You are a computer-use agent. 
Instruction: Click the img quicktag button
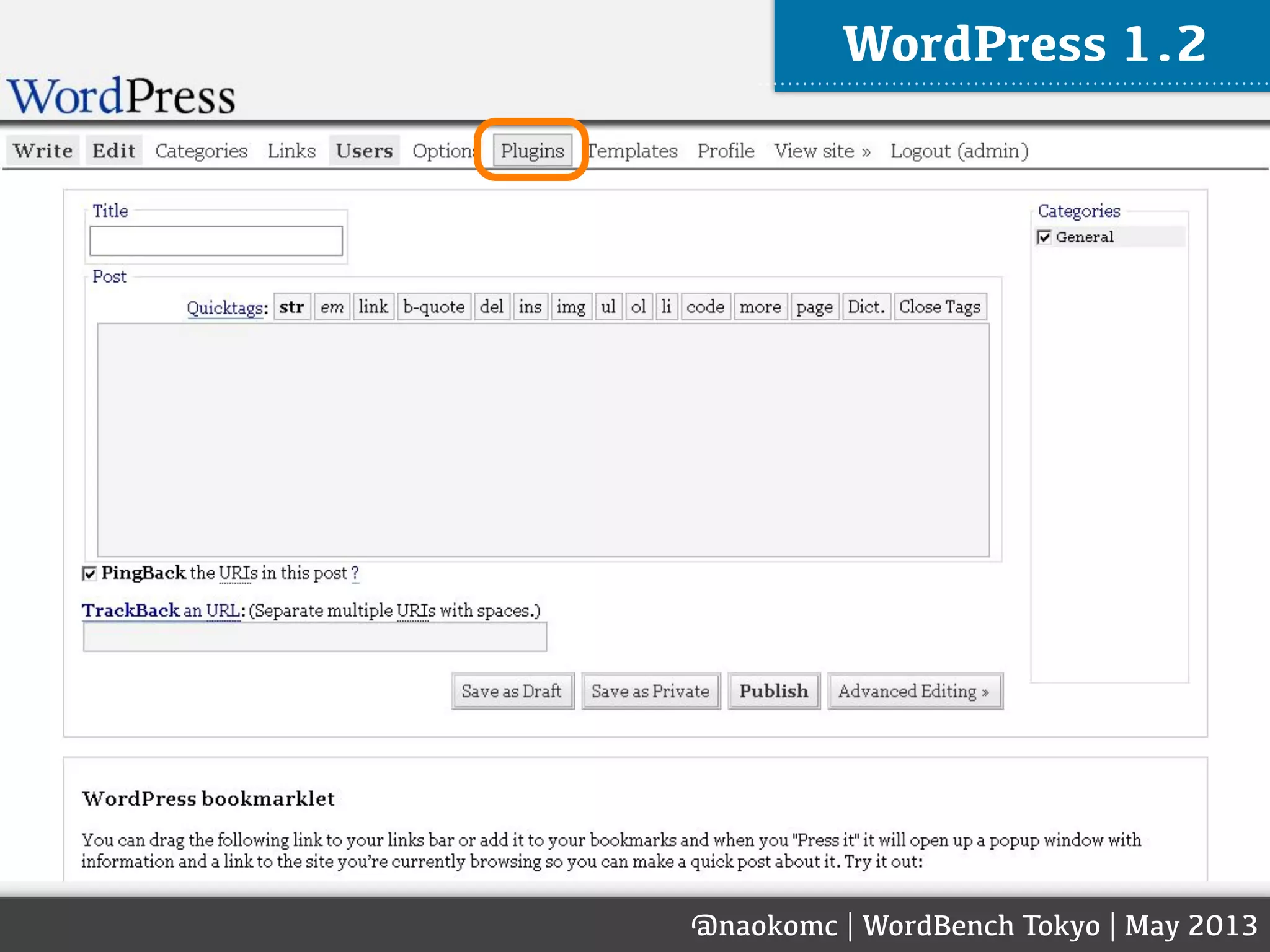[x=571, y=307]
